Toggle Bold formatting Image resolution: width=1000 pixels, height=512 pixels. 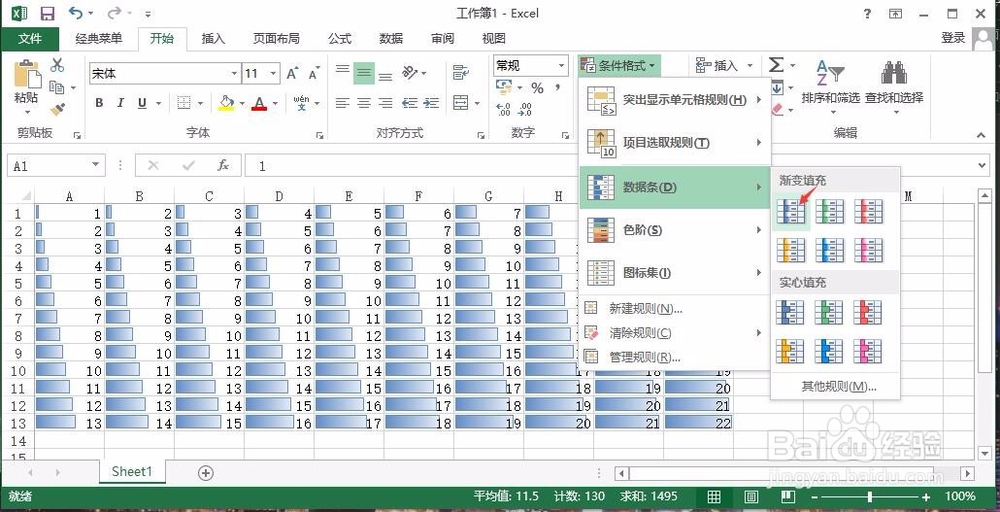(x=99, y=103)
